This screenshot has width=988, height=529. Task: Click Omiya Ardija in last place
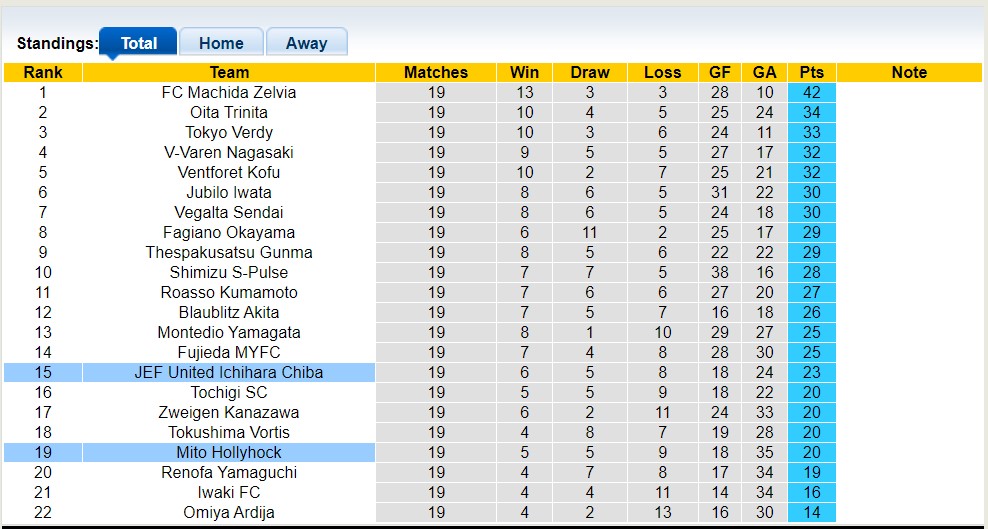point(229,512)
